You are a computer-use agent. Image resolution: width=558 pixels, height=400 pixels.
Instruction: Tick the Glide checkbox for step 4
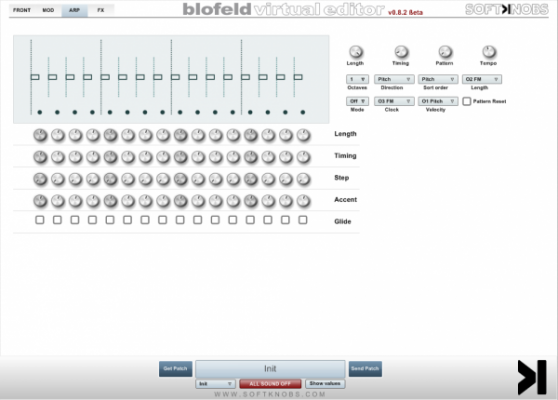pos(93,220)
